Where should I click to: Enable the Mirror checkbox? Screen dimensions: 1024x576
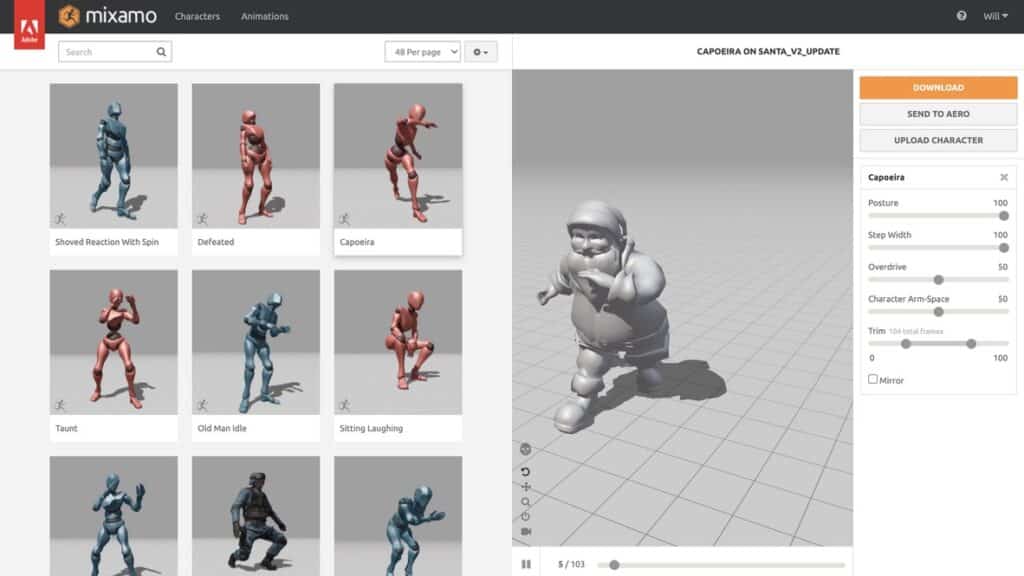873,380
